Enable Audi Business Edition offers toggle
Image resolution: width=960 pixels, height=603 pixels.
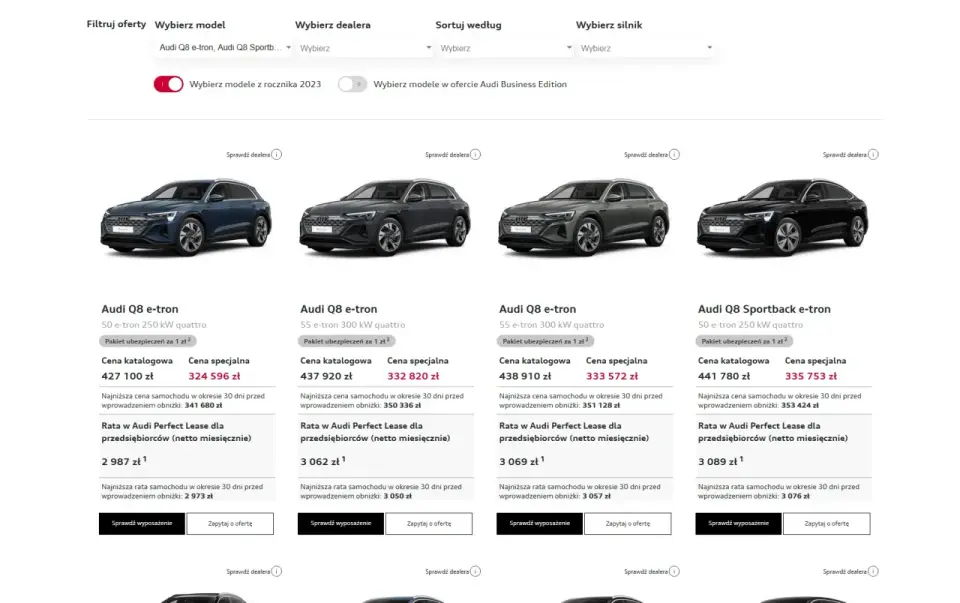352,84
